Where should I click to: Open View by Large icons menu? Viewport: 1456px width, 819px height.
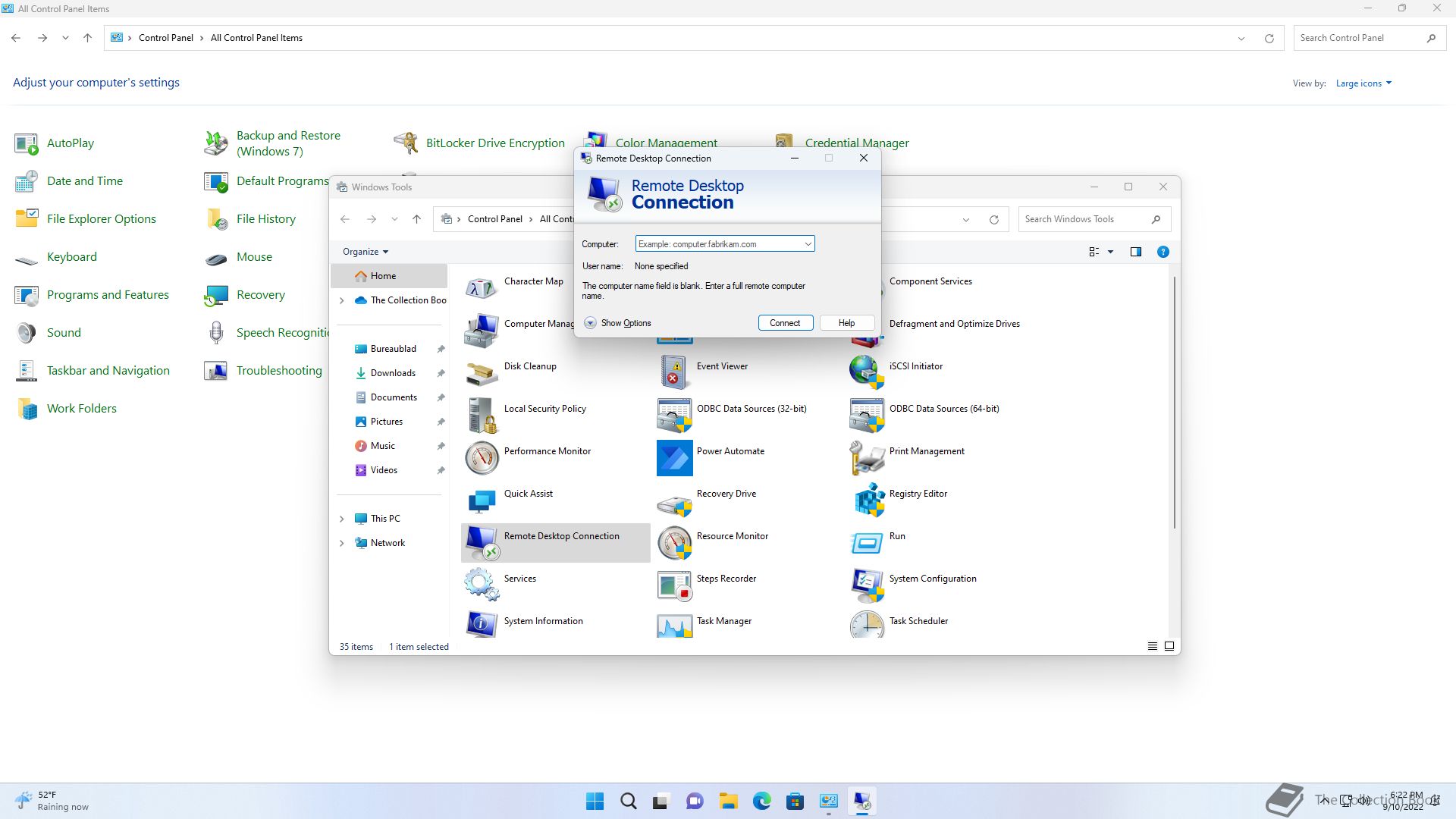1363,83
